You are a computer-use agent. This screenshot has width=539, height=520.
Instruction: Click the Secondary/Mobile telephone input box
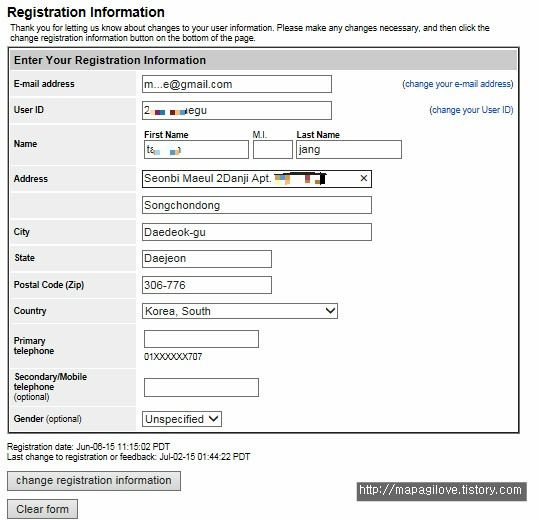[201, 387]
